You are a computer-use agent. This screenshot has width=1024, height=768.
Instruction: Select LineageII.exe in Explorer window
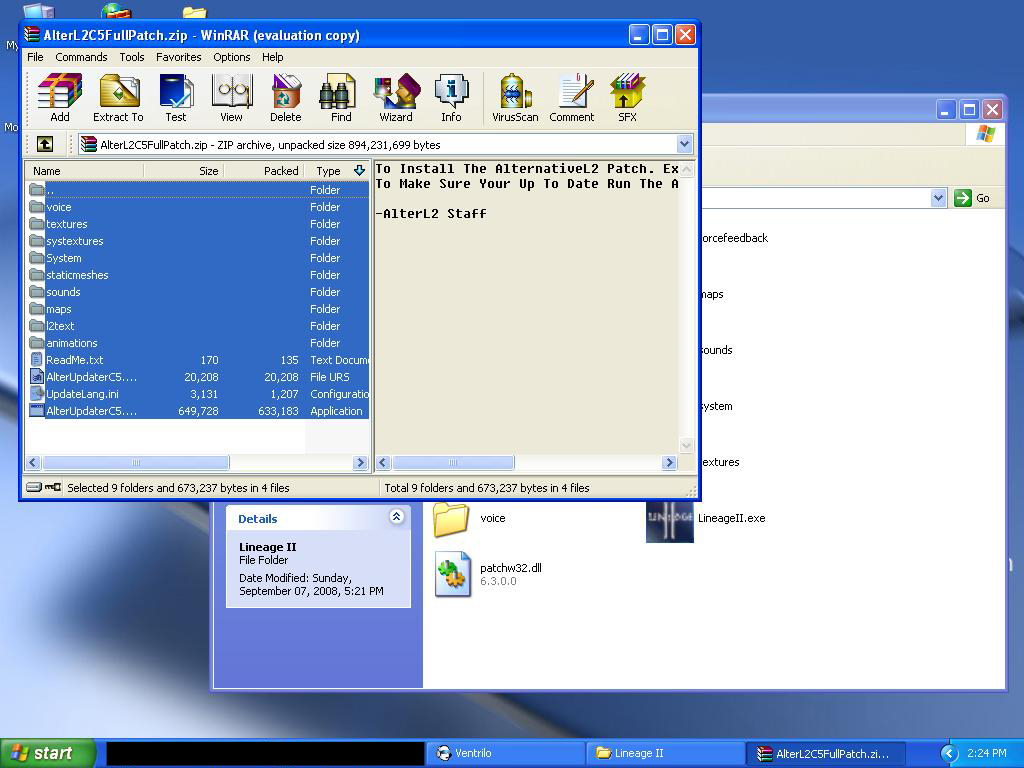click(706, 520)
